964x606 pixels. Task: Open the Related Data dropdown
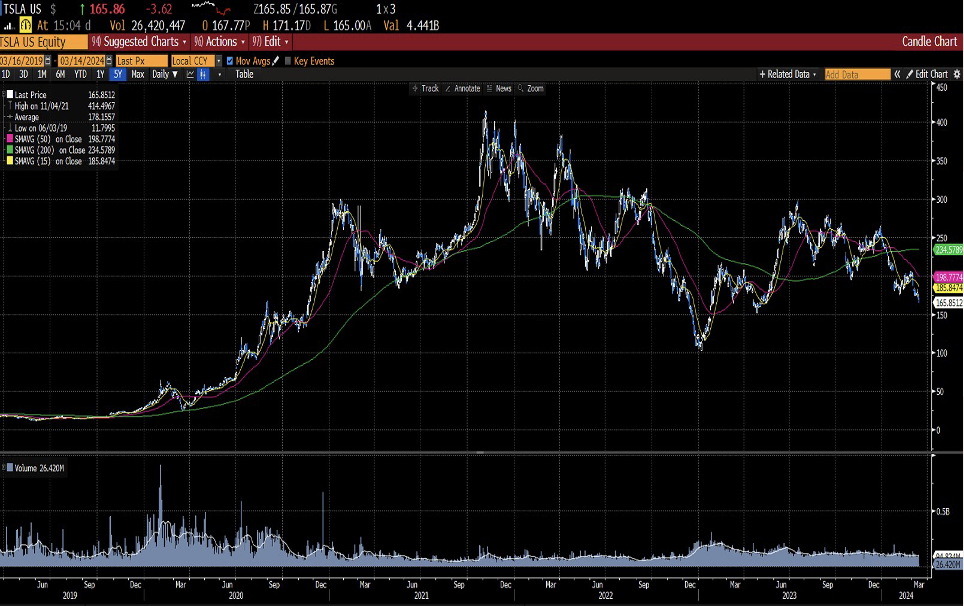788,74
